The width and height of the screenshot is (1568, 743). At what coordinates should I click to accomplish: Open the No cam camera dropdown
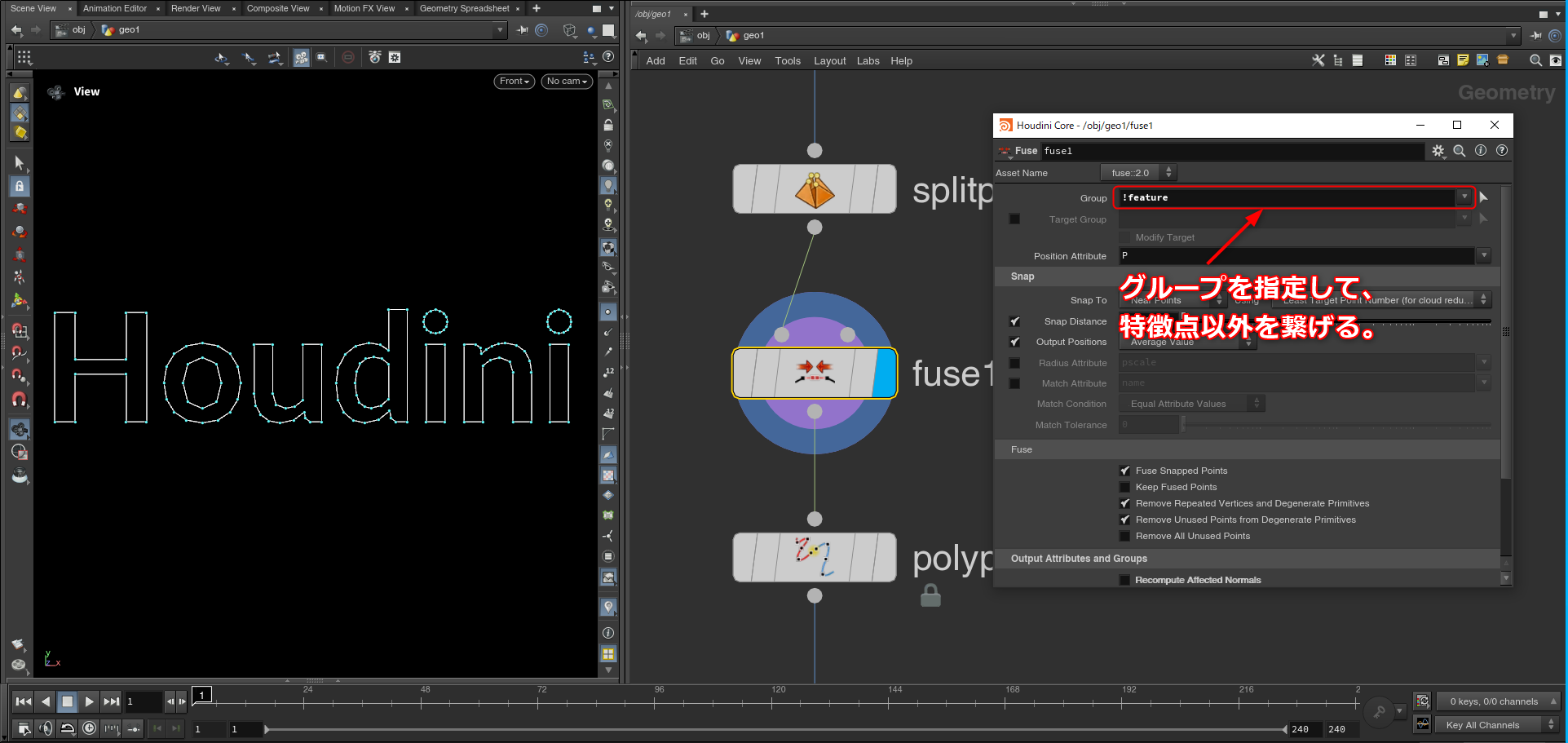pos(567,82)
